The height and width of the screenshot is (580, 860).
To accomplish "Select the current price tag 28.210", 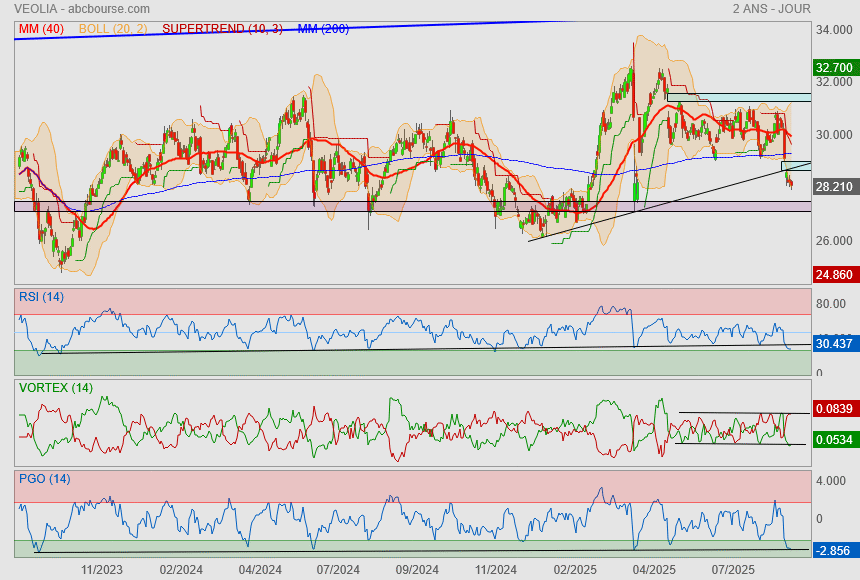I will coord(834,187).
